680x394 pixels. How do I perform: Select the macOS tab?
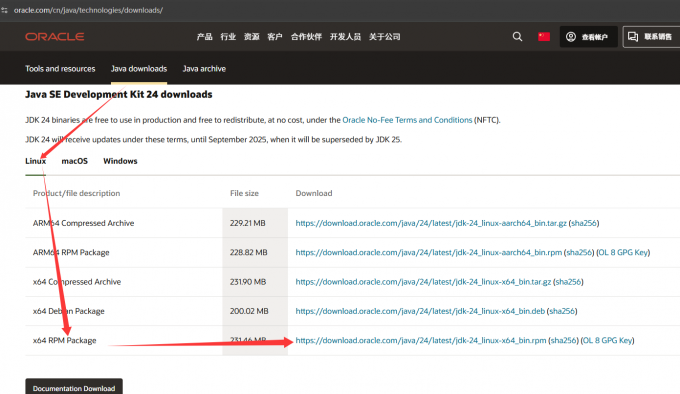(x=75, y=161)
